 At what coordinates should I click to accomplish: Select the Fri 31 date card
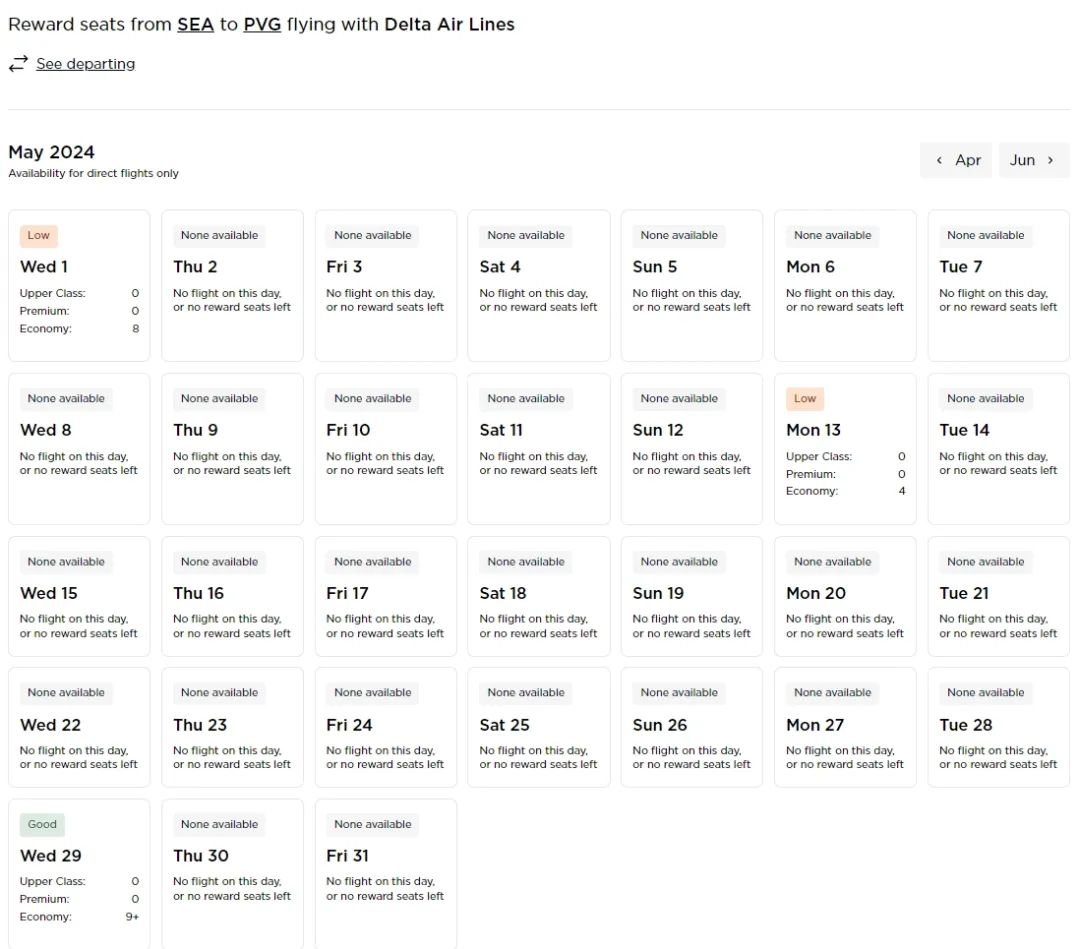(385, 873)
